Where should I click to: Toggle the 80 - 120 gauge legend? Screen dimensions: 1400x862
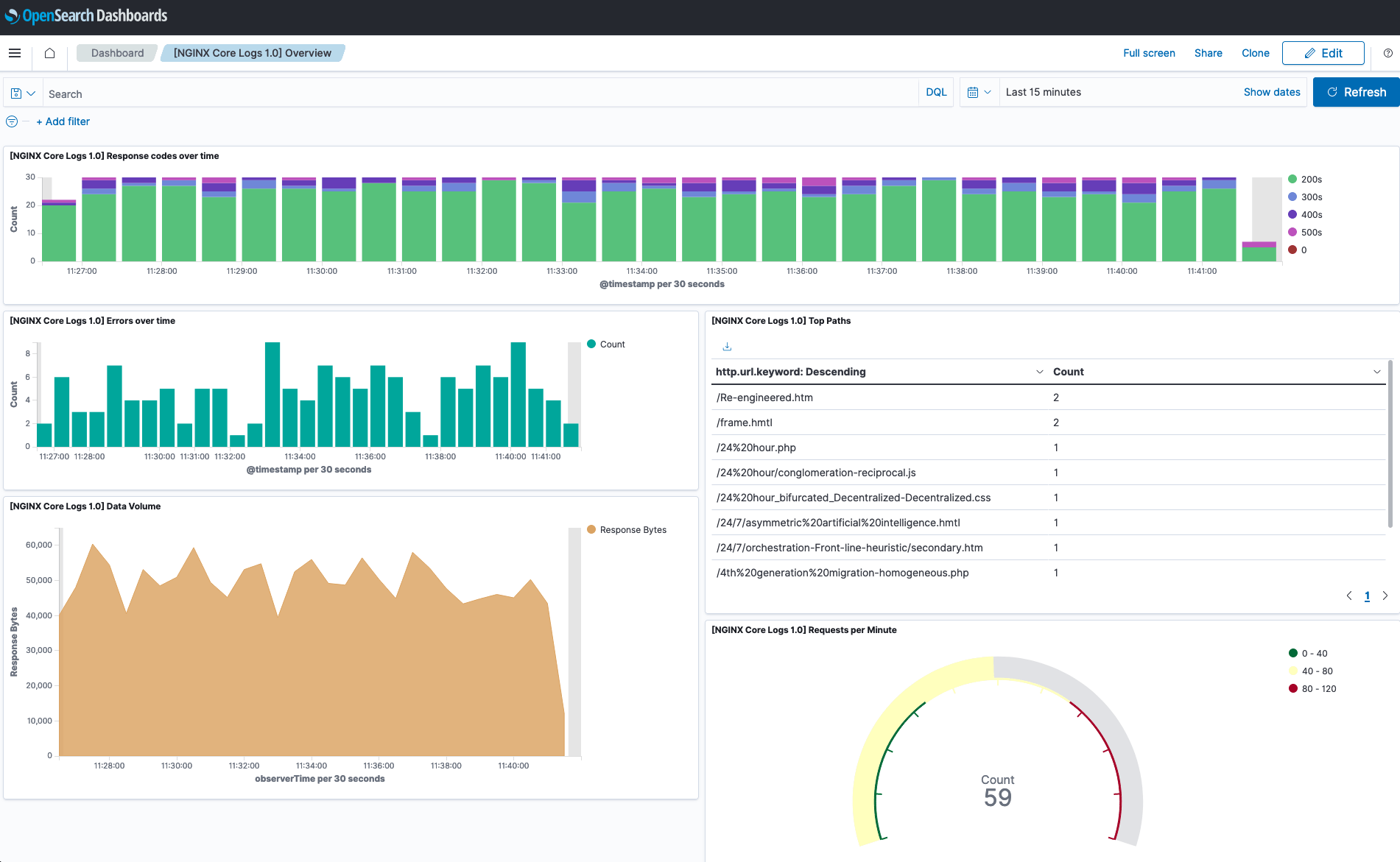[1312, 689]
